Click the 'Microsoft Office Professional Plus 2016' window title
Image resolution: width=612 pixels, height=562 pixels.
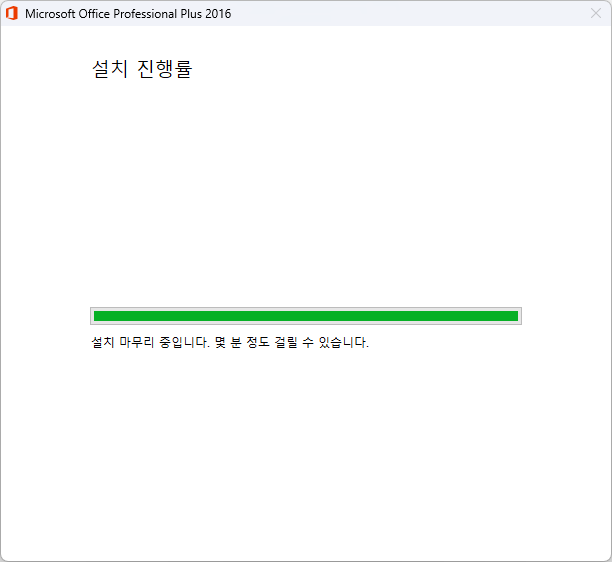point(128,14)
